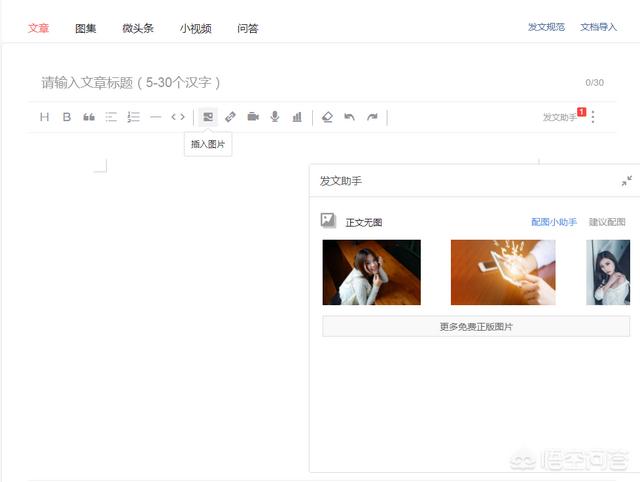Image resolution: width=640 pixels, height=482 pixels.
Task: Insert a hyperlink with link icon
Action: pyautogui.click(x=230, y=117)
